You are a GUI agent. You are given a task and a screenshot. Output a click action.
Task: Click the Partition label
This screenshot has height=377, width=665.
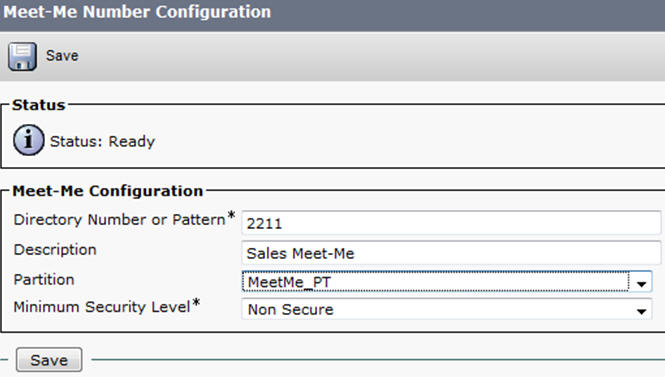44,280
